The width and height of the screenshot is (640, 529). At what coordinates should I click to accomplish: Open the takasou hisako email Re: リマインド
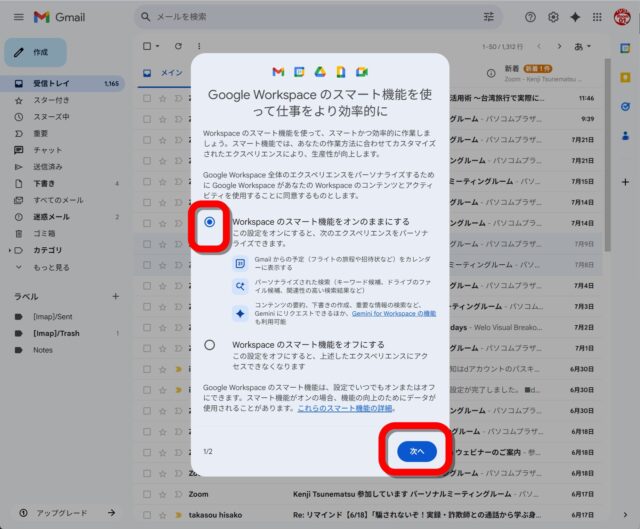417,515
